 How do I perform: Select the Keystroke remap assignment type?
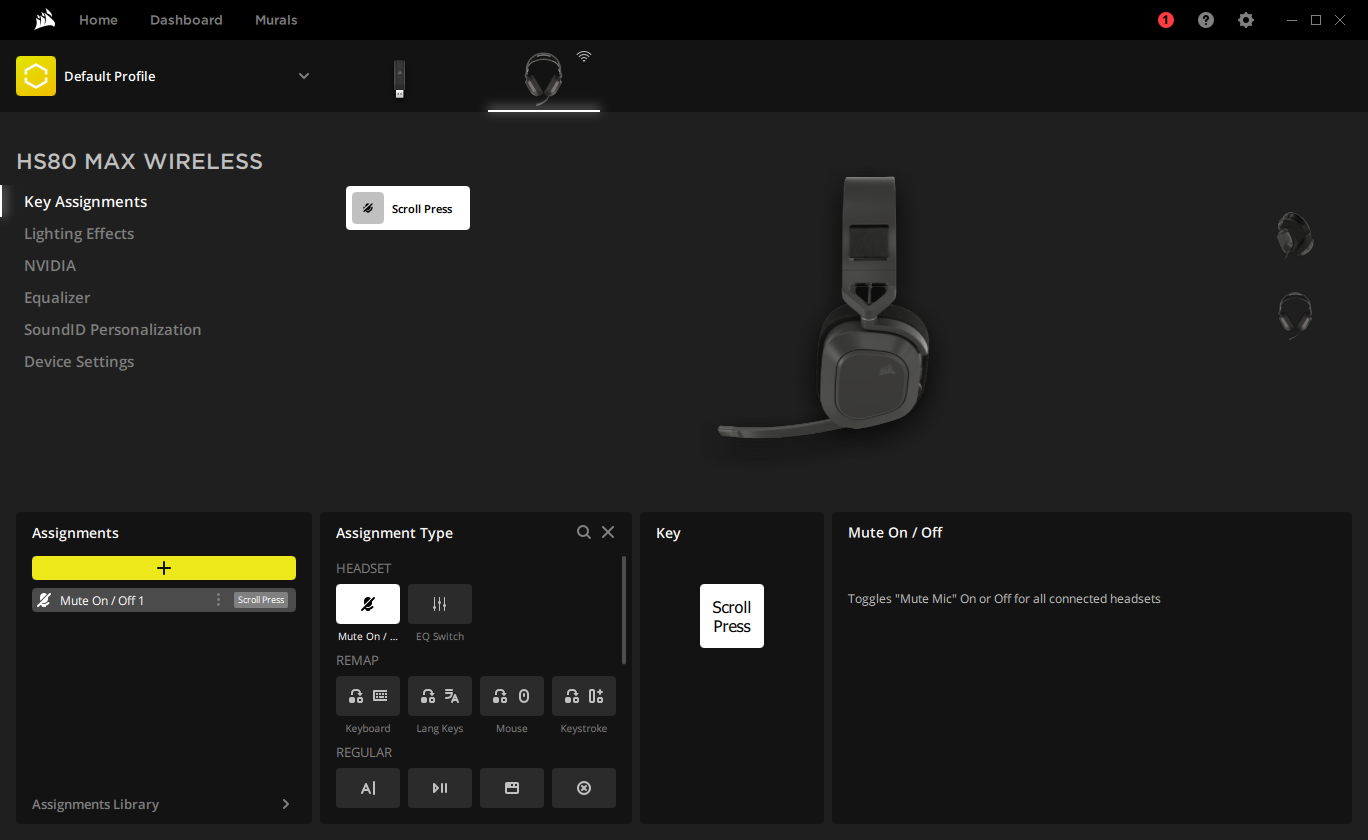click(x=583, y=696)
